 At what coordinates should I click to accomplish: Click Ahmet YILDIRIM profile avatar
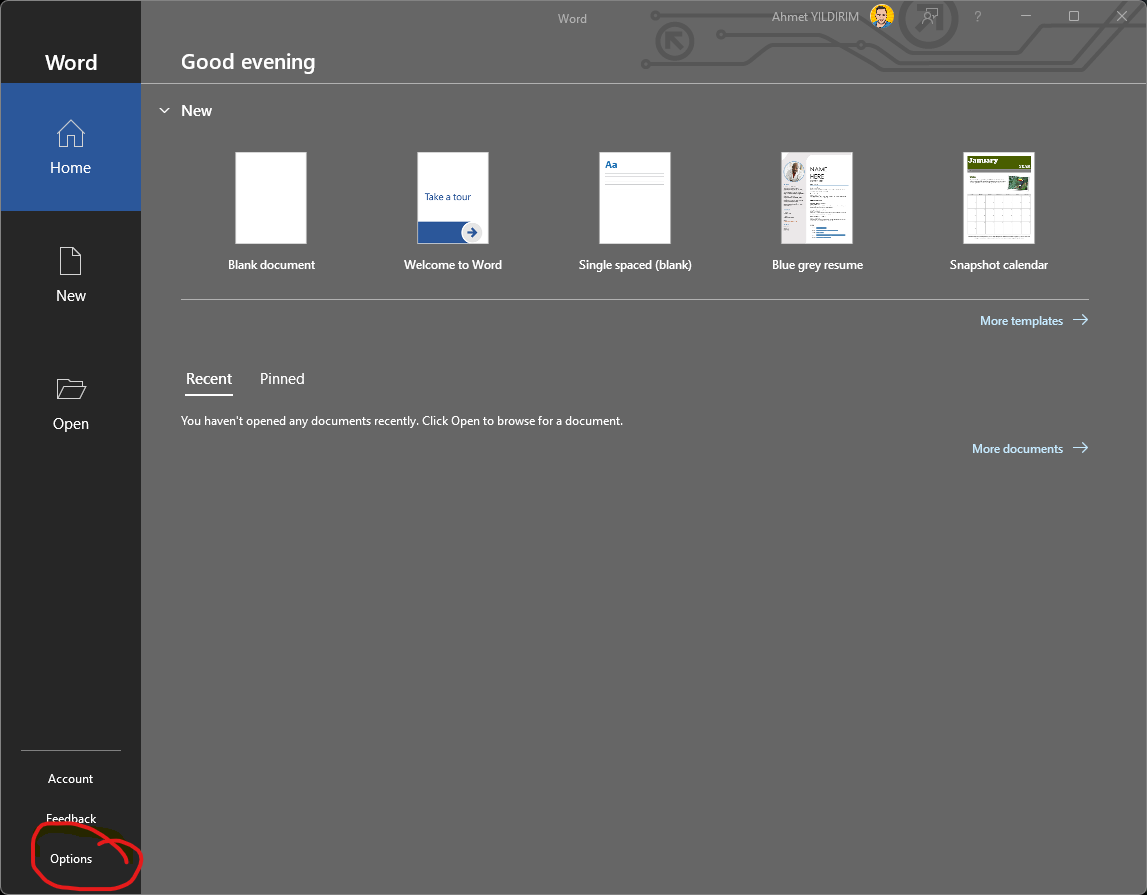click(x=881, y=16)
